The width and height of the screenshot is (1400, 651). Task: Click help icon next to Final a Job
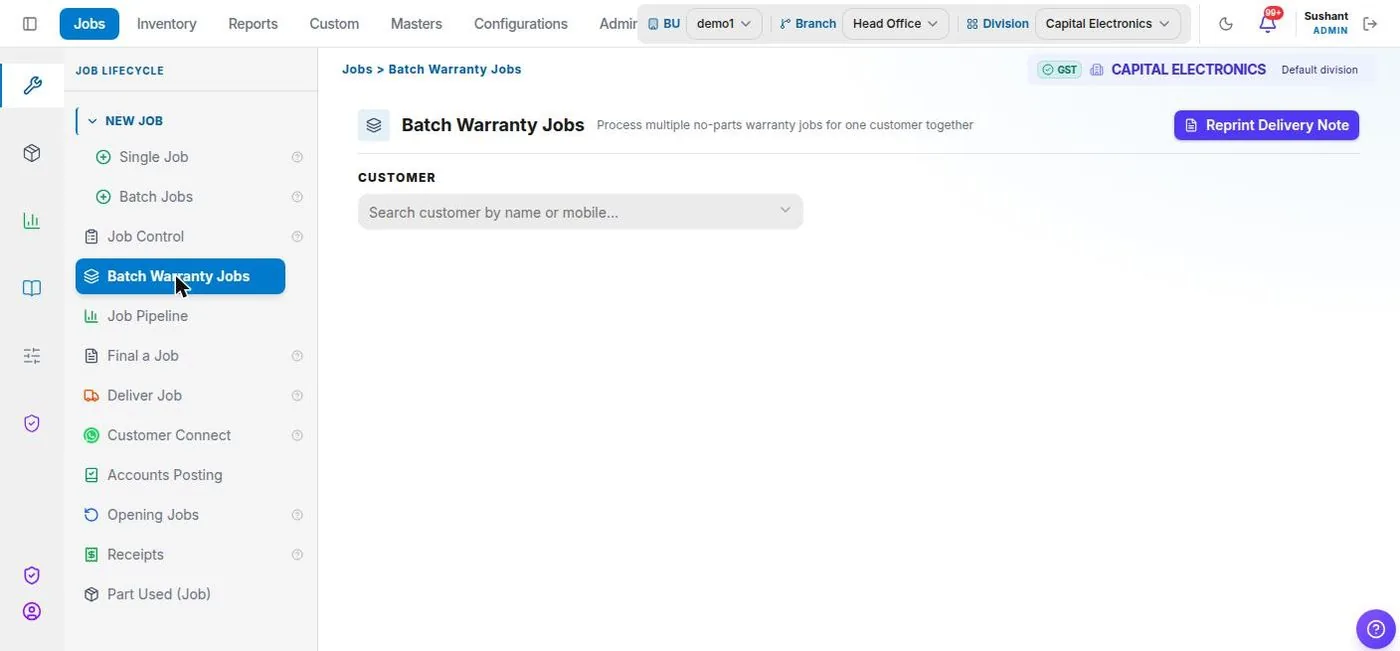(x=297, y=356)
